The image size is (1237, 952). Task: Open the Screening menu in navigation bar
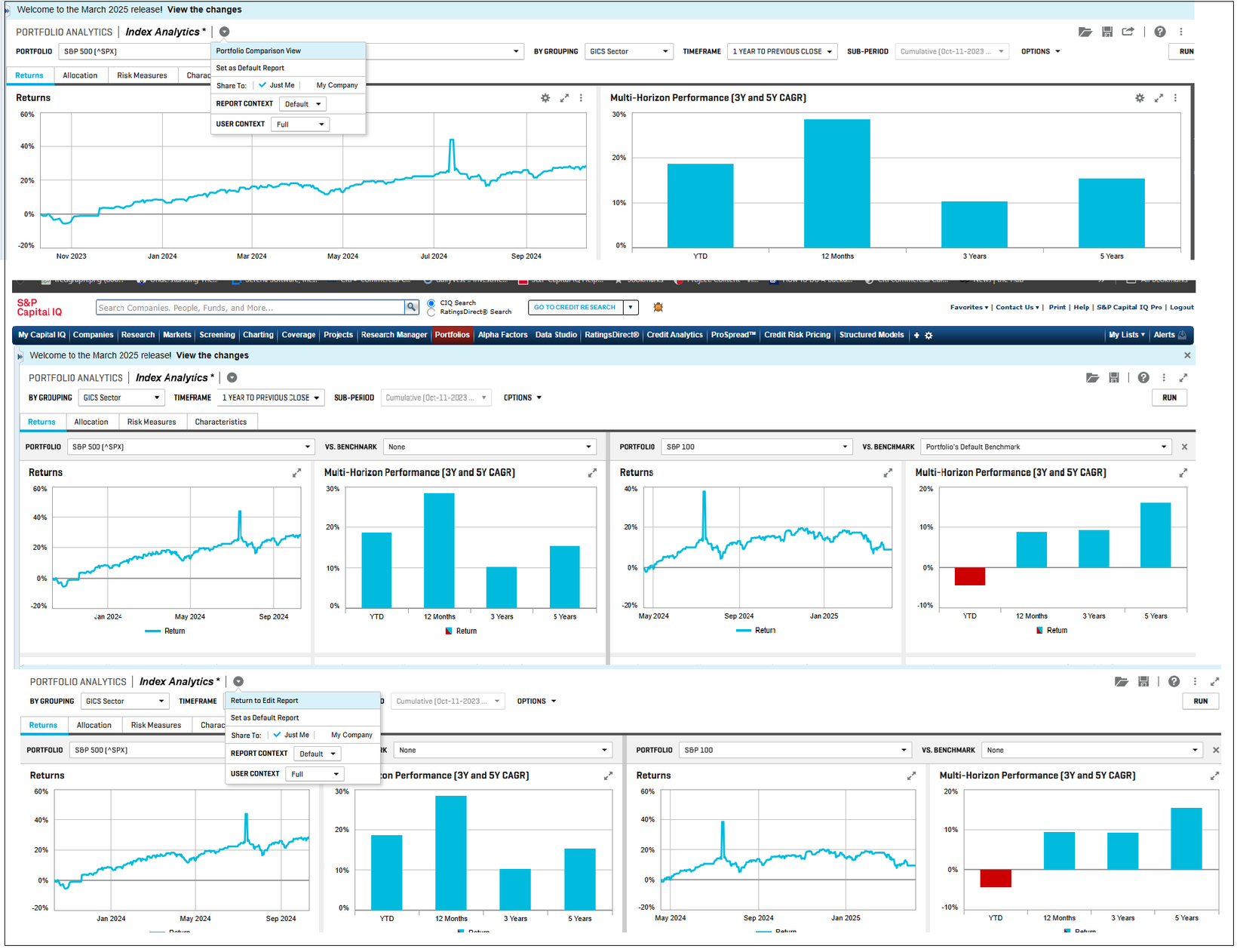(x=217, y=335)
